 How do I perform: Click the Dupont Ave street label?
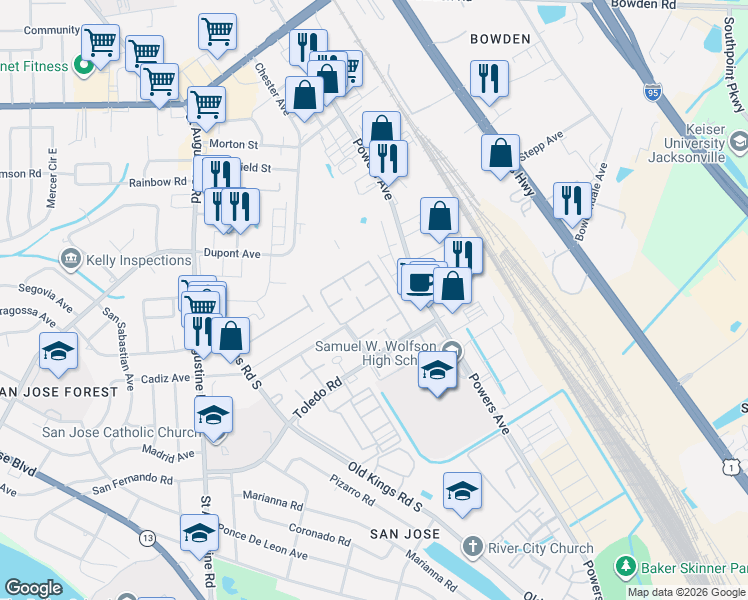tap(232, 253)
